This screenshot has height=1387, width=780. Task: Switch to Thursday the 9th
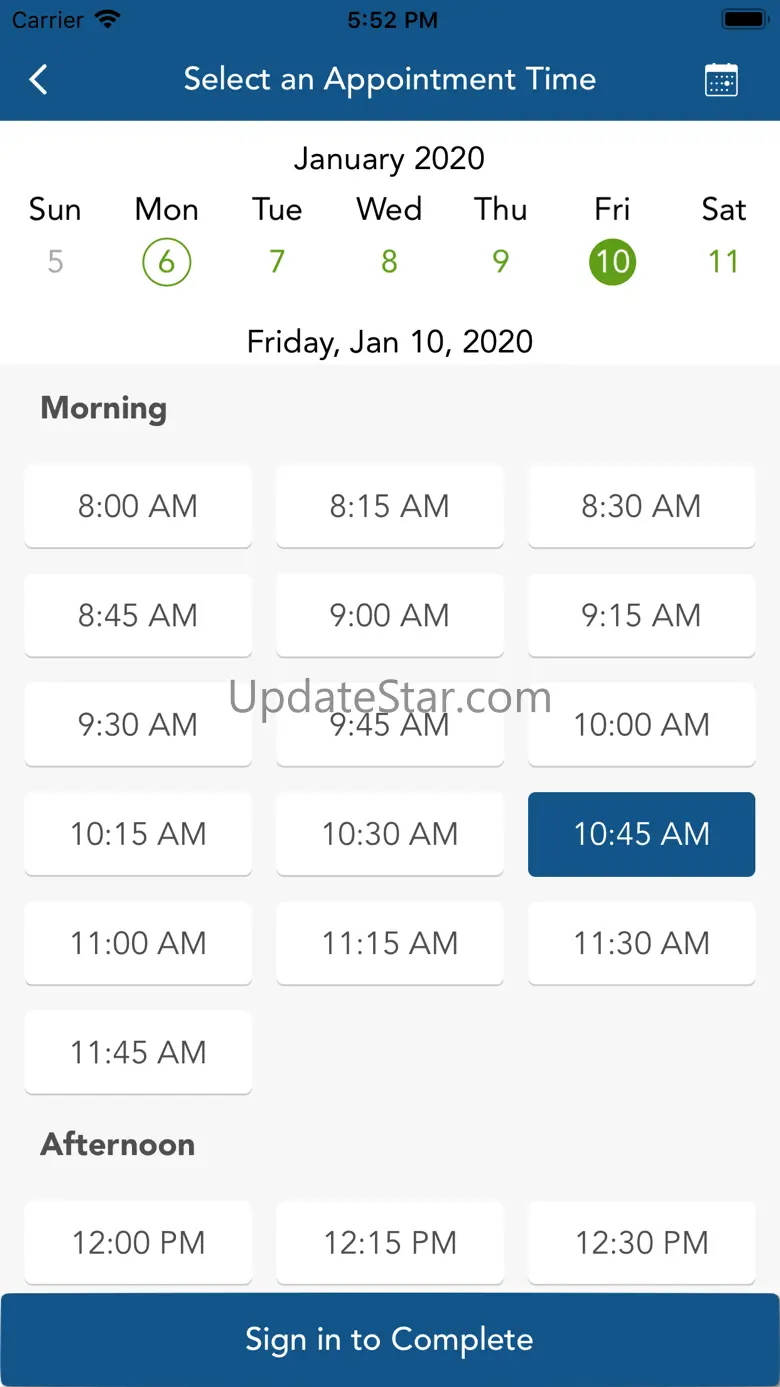[500, 262]
